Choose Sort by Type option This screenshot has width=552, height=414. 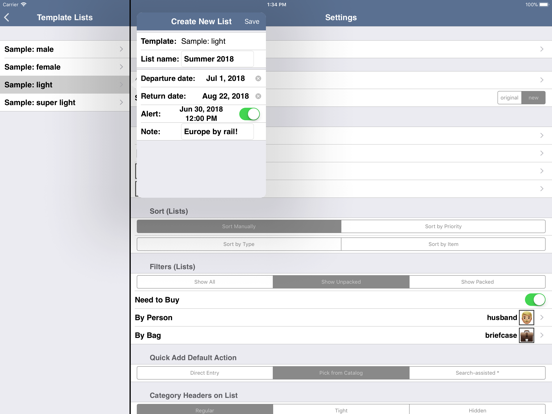(239, 244)
